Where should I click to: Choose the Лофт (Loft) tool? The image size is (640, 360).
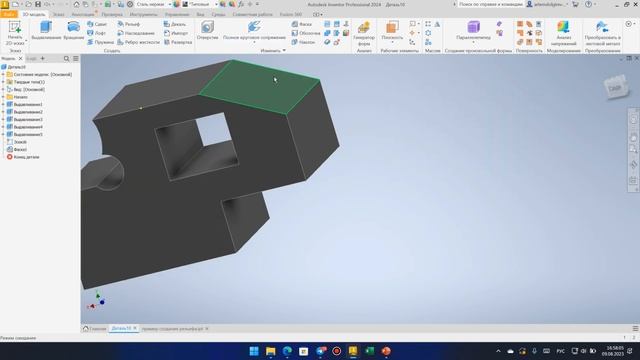point(96,33)
